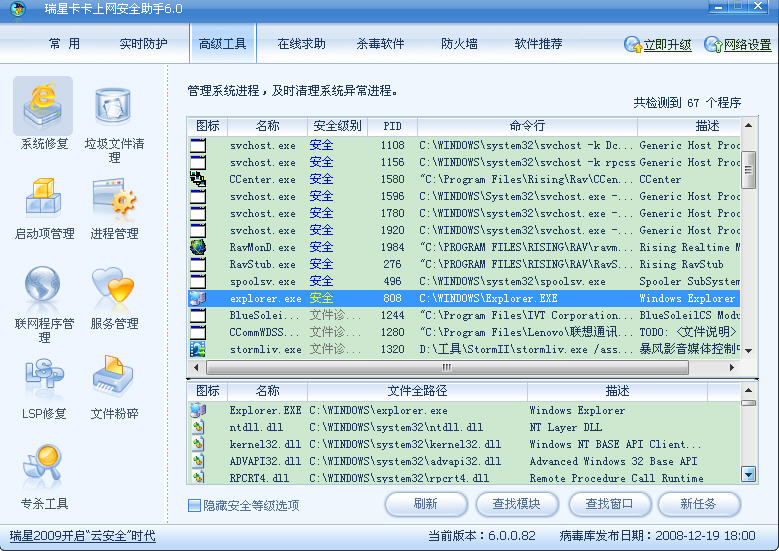
Task: Open the 瑞星2009开启"云安全"时代 link
Action: tap(82, 536)
